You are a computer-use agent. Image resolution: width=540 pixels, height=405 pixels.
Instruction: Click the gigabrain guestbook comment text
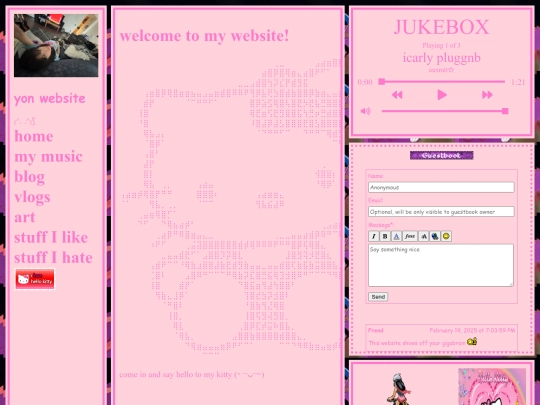pyautogui.click(x=417, y=343)
